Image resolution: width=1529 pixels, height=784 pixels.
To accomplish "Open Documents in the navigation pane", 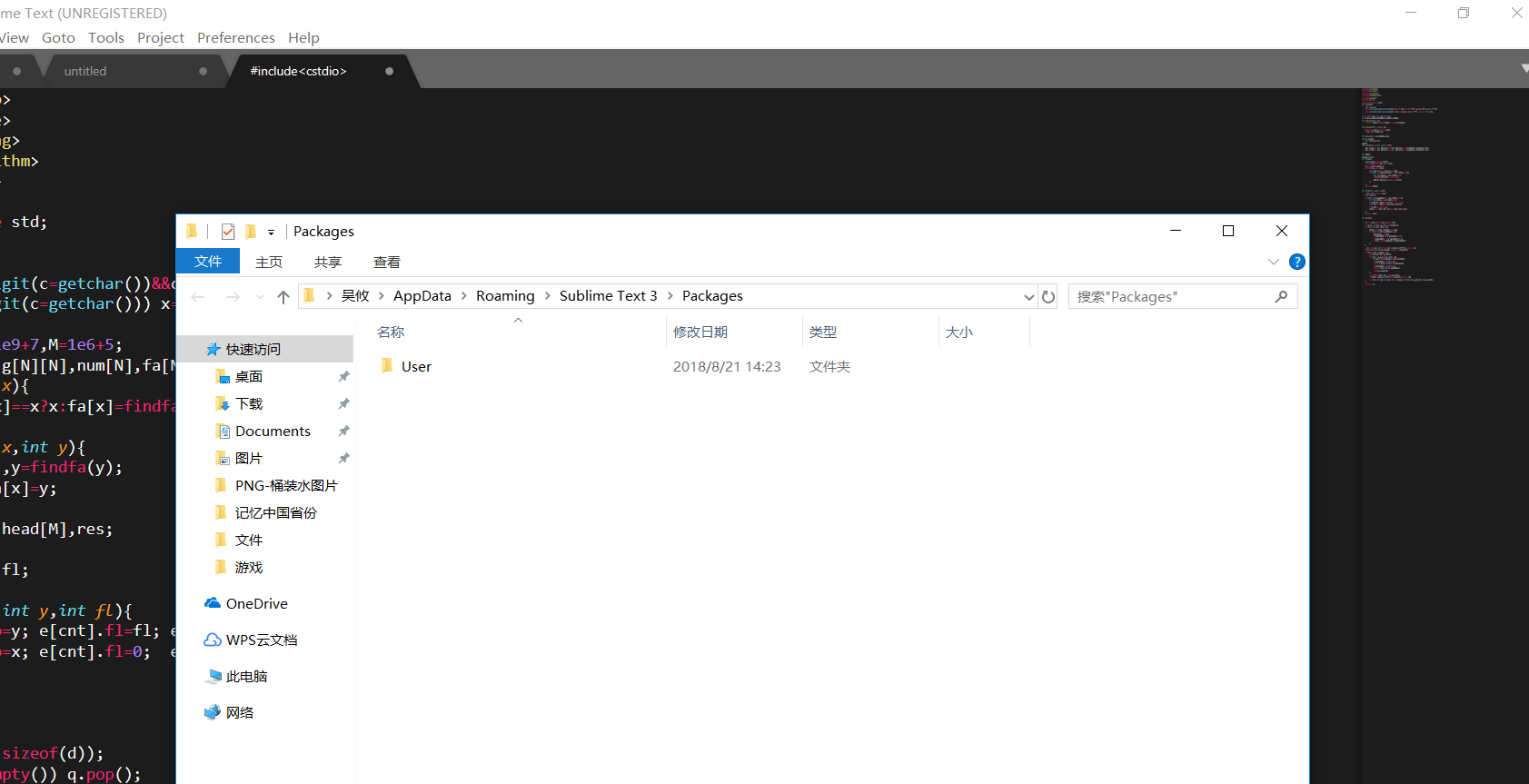I will [273, 431].
